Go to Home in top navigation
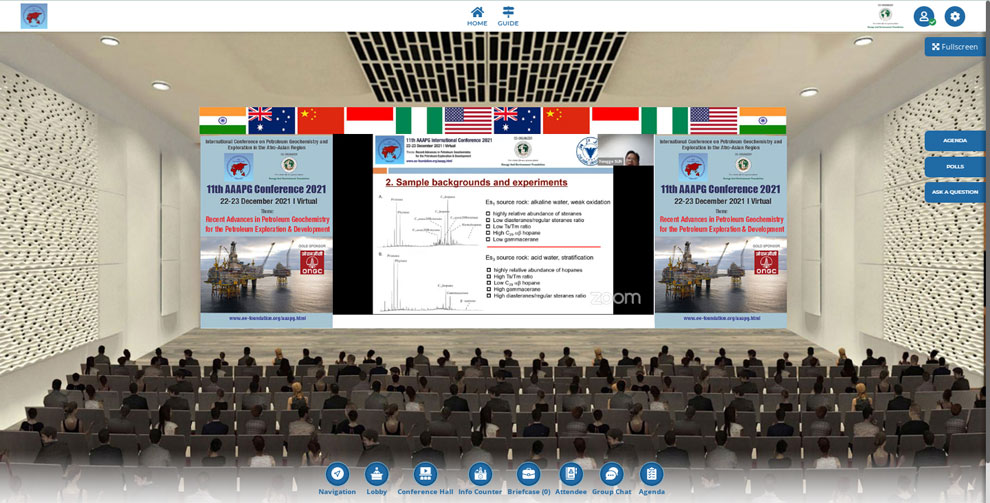The image size is (990, 503). pos(477,16)
